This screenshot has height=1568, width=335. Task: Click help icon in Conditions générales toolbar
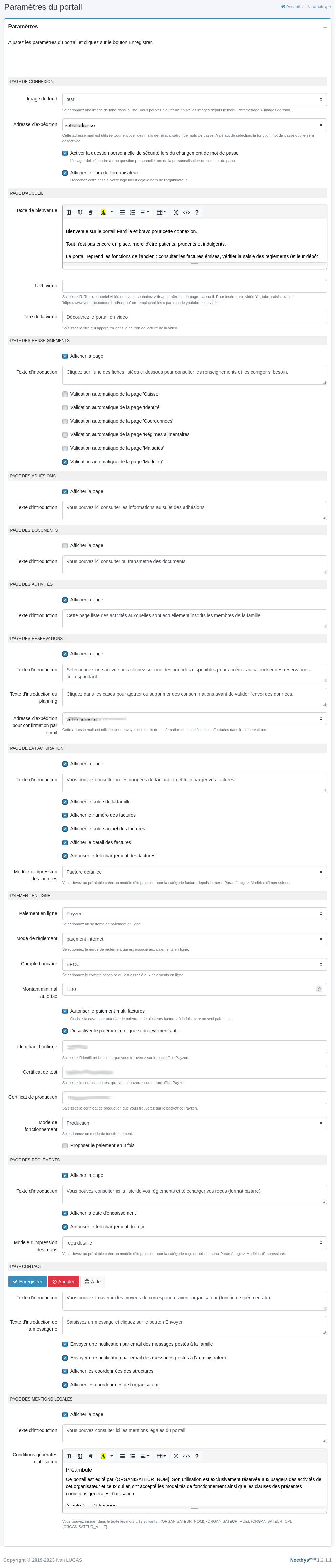[197, 1456]
